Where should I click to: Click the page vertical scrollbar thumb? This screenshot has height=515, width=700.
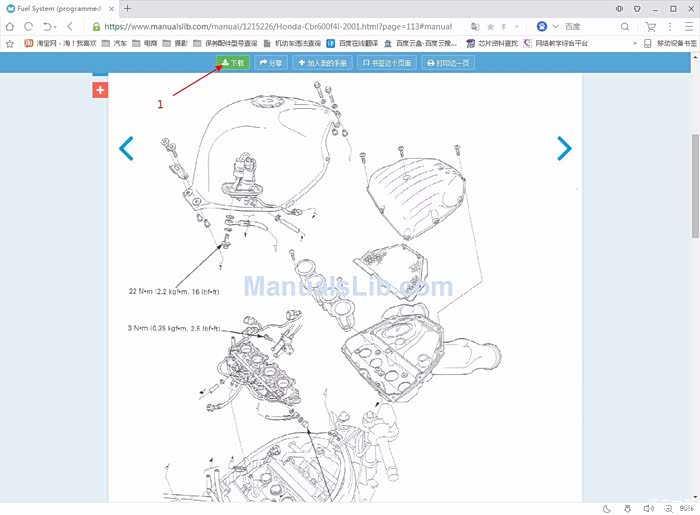695,186
